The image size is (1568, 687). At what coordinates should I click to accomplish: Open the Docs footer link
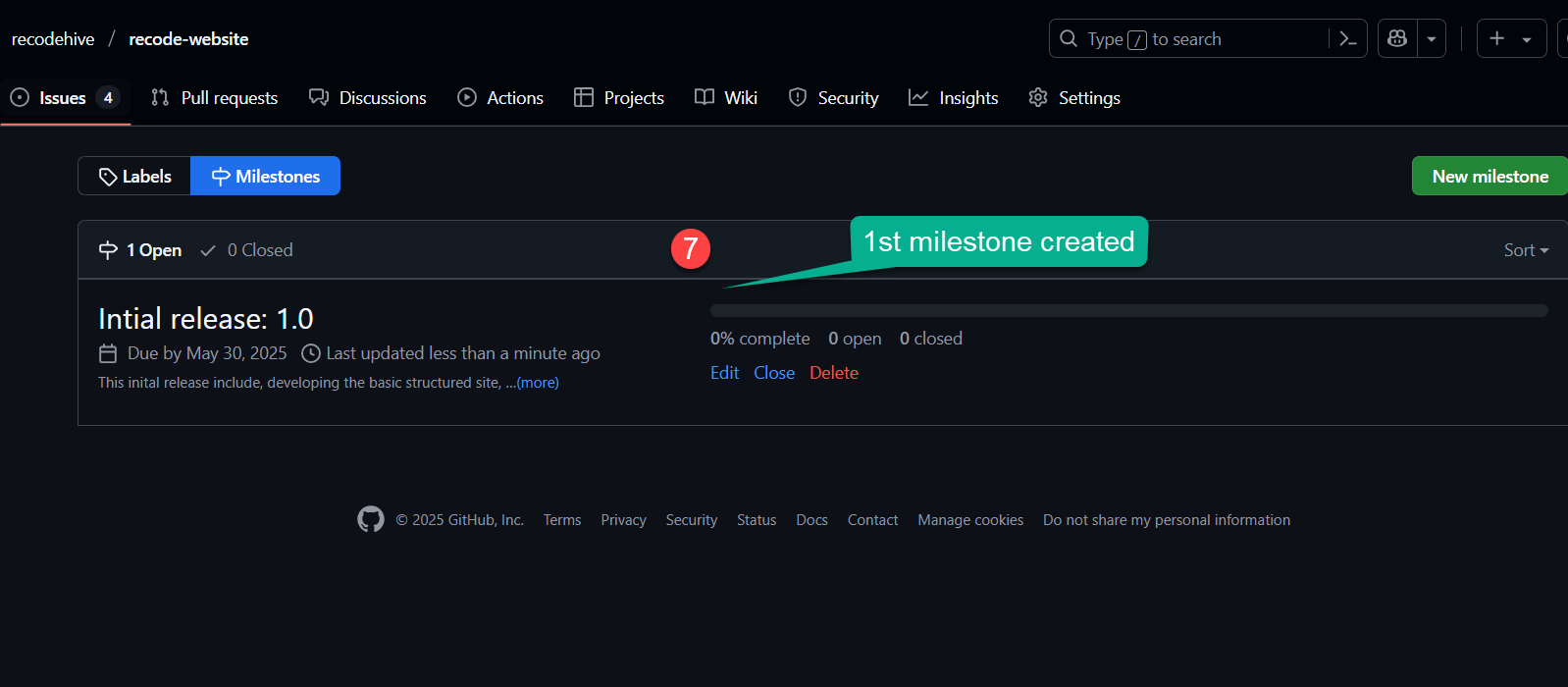[811, 520]
